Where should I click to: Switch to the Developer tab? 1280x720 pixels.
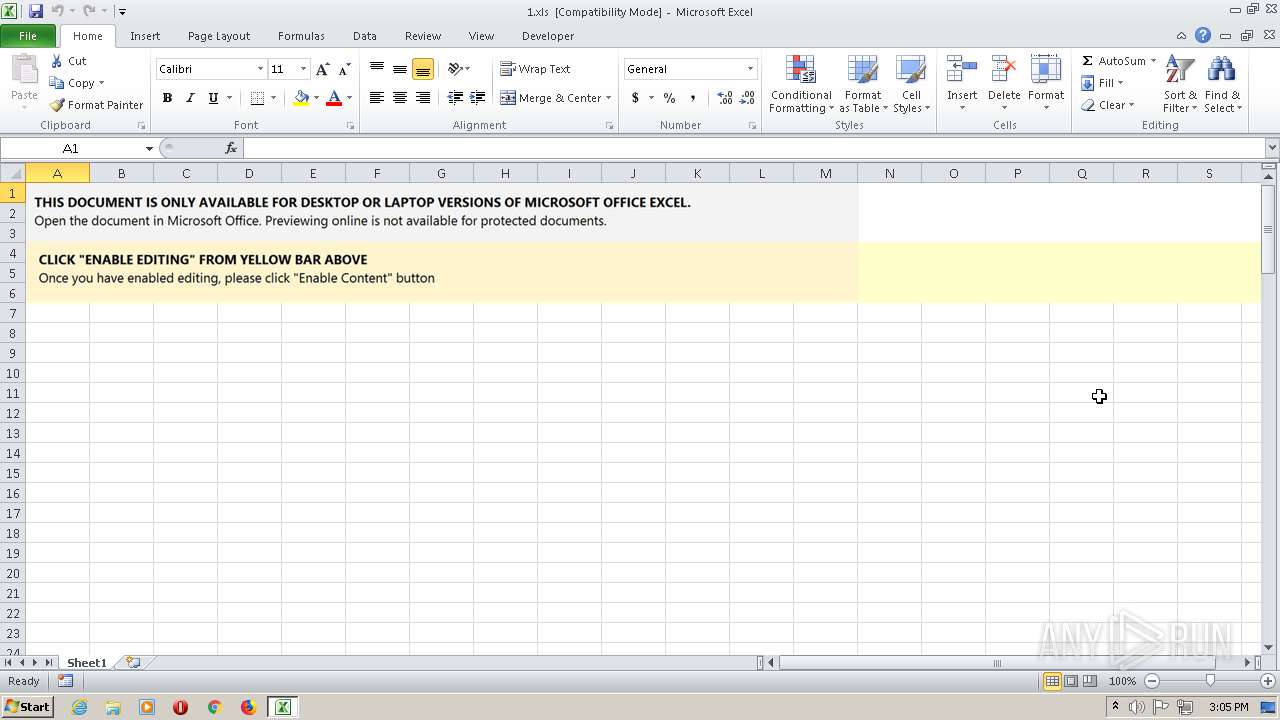pos(548,36)
